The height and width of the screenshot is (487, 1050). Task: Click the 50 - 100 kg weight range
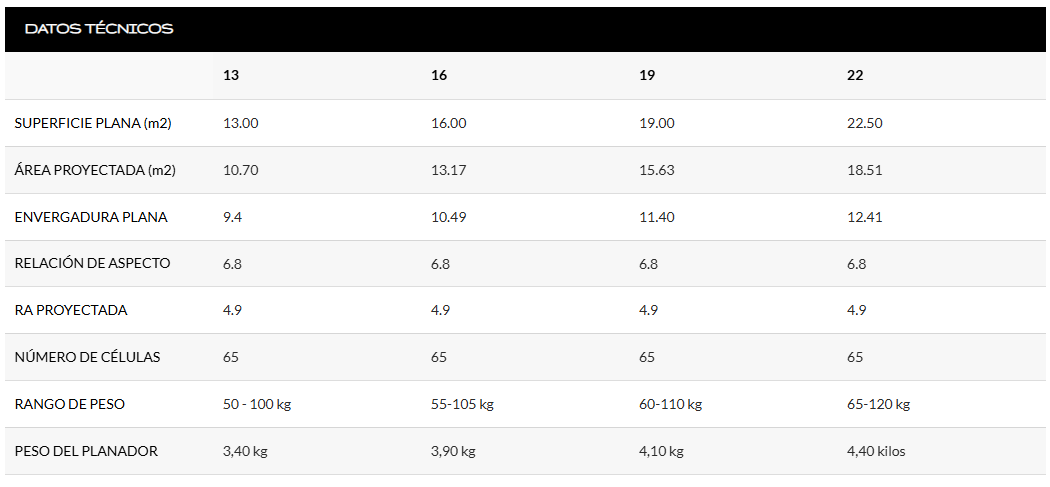[257, 405]
